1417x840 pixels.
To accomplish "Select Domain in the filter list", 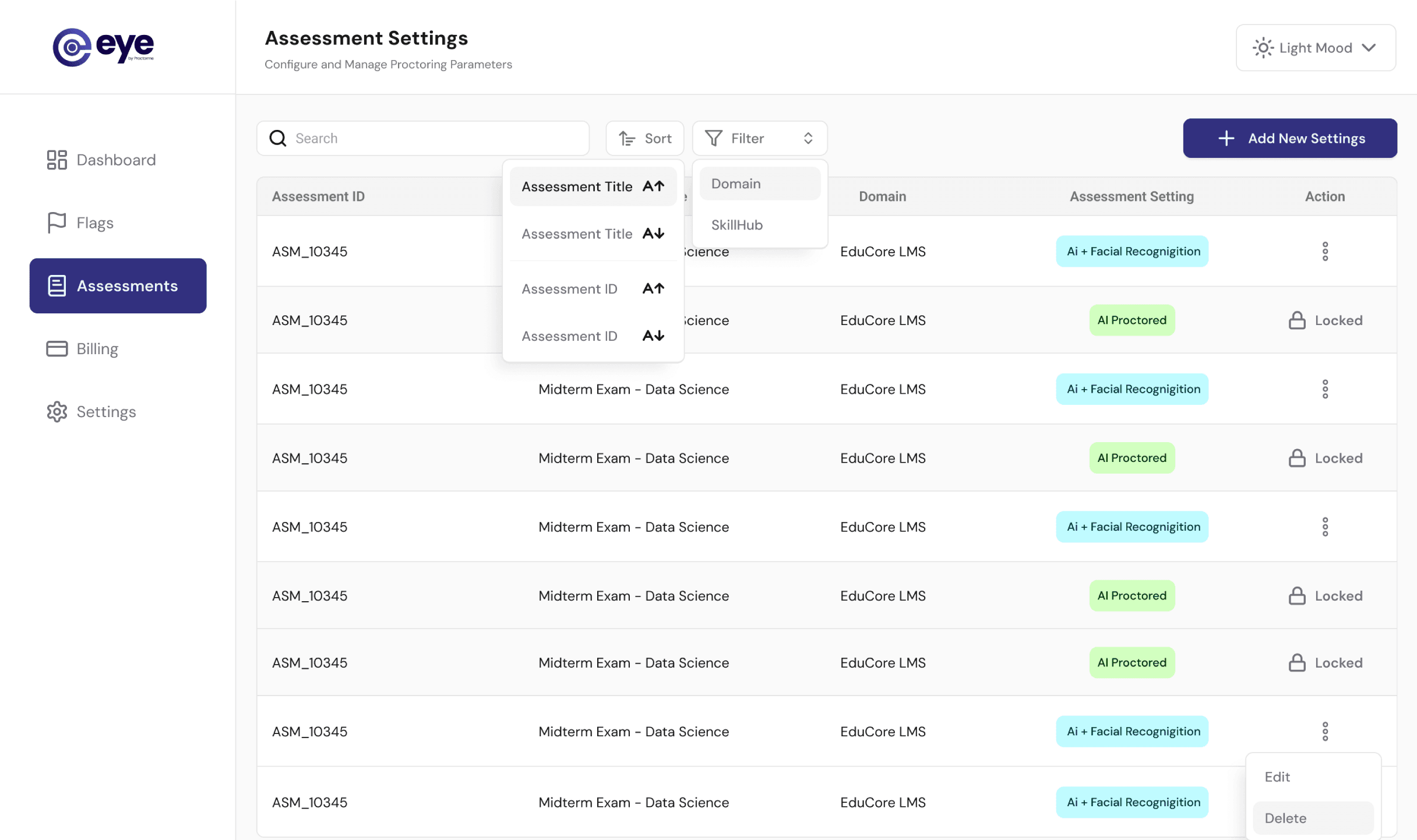I will (x=735, y=183).
